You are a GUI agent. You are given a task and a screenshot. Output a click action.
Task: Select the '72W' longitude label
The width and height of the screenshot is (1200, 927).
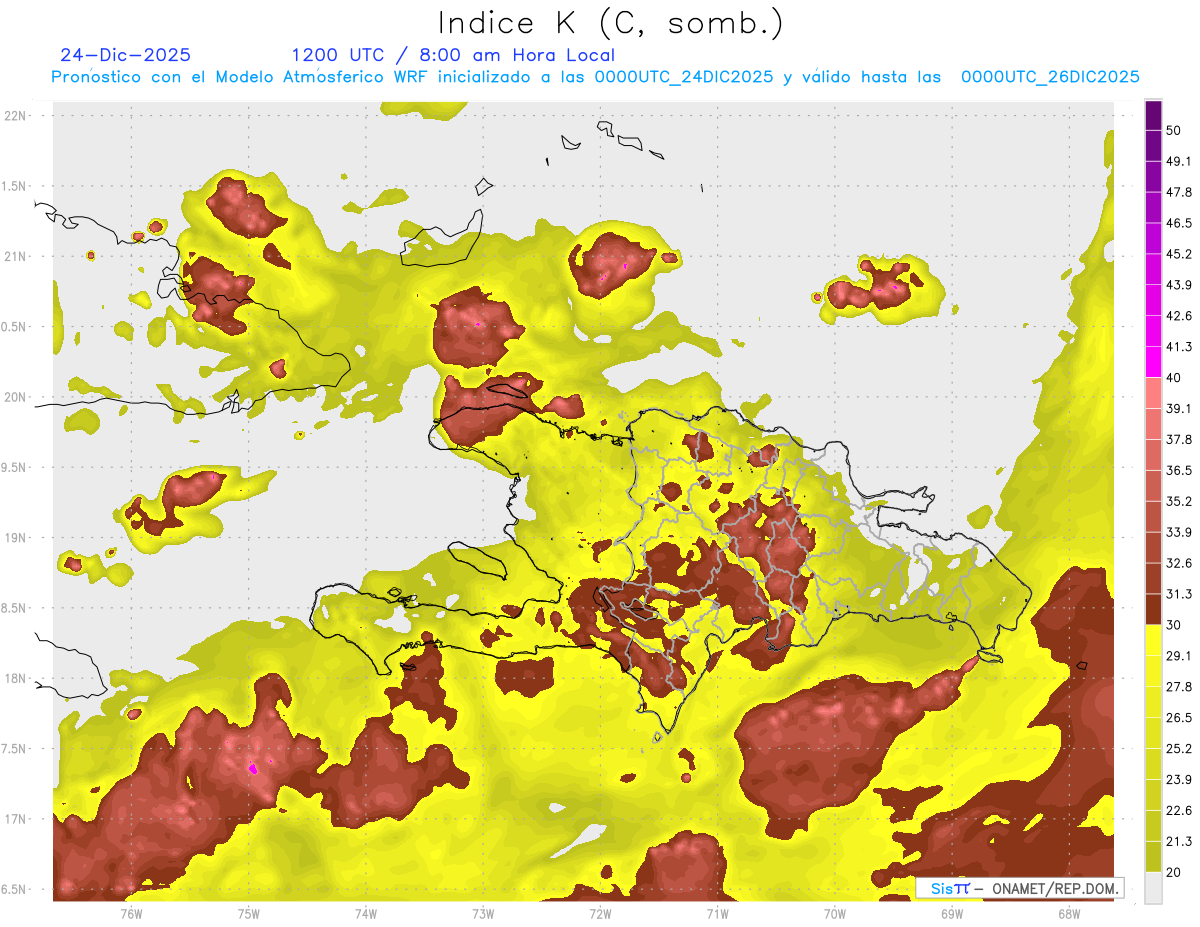coord(600,913)
